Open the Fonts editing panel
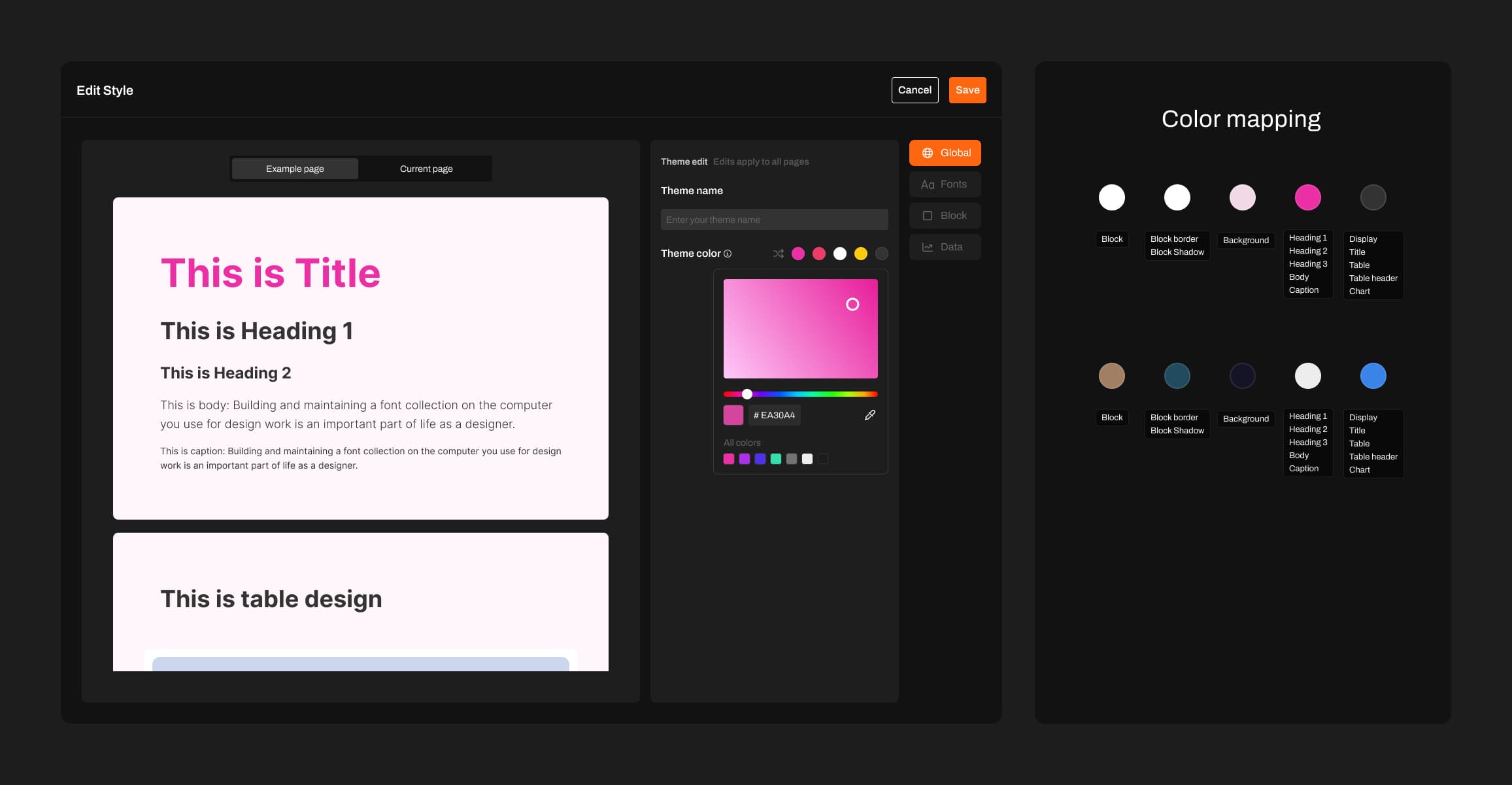This screenshot has width=1512, height=785. pyautogui.click(x=945, y=184)
